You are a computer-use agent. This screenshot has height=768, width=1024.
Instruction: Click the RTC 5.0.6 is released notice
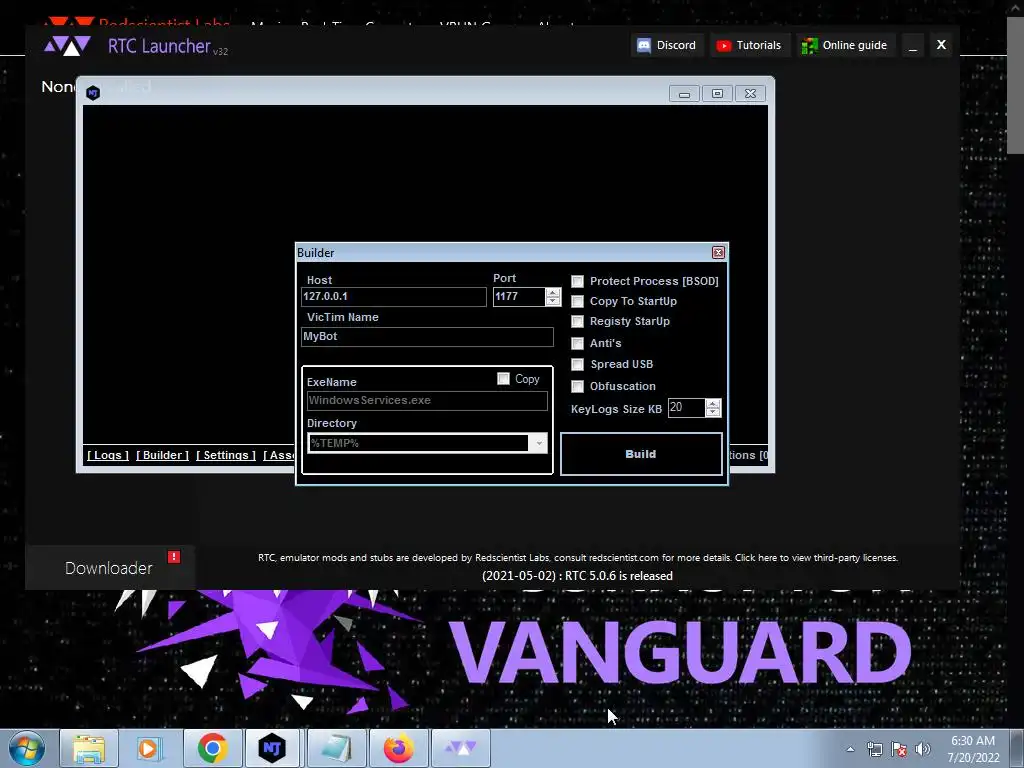coord(577,576)
